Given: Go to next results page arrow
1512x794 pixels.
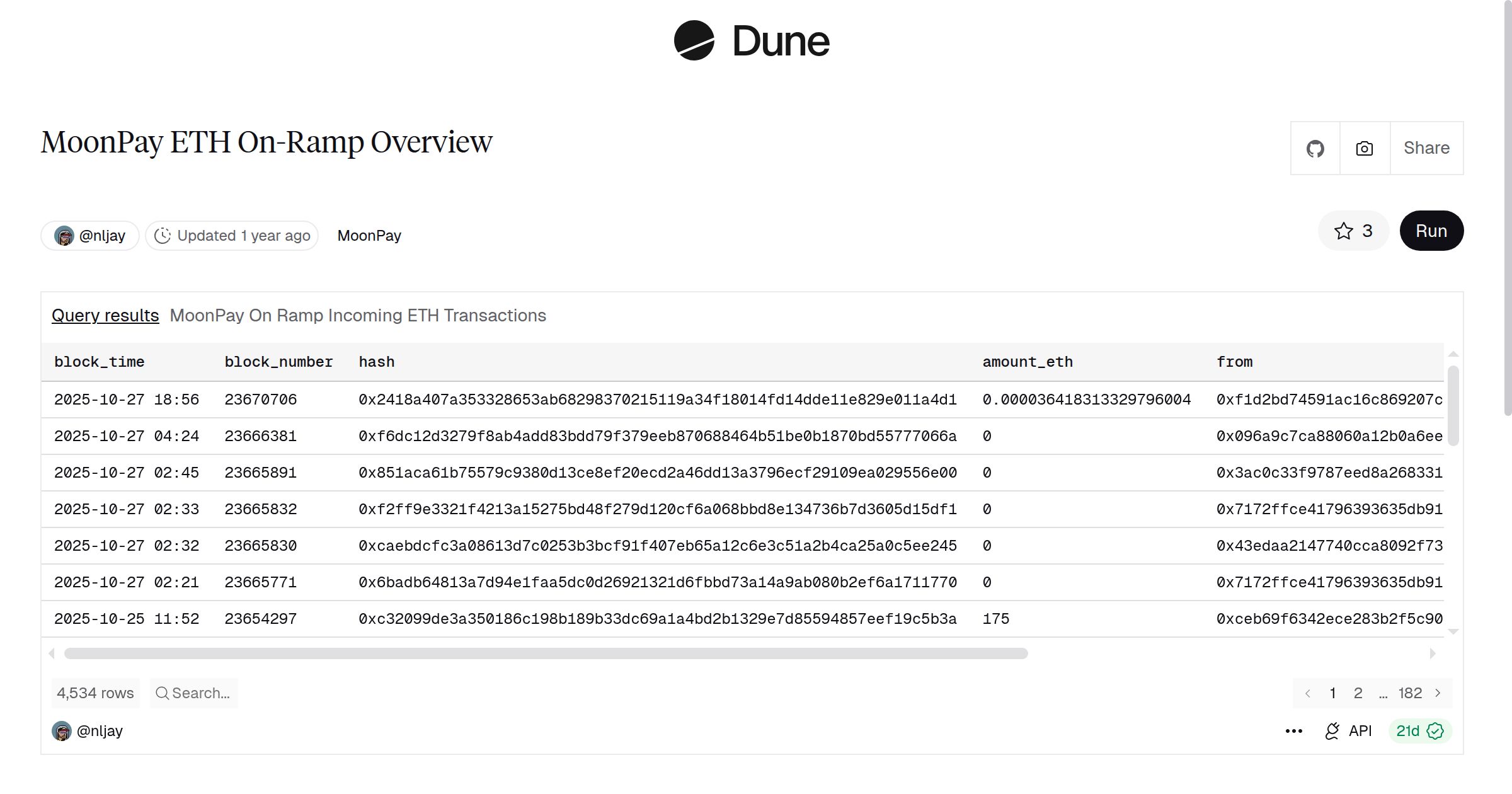Looking at the screenshot, I should pos(1438,693).
